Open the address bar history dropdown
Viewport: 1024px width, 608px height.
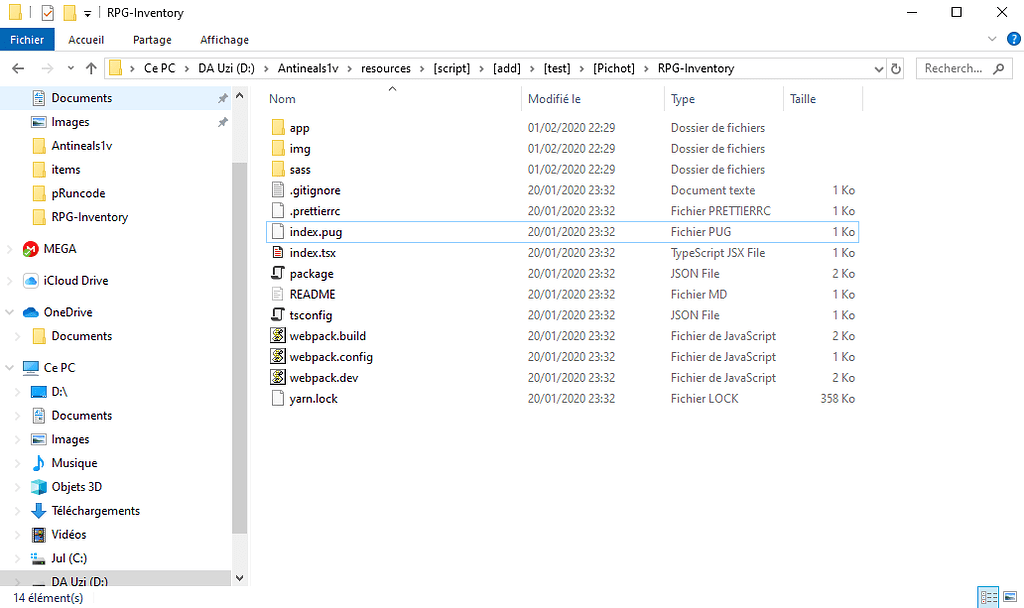click(879, 69)
